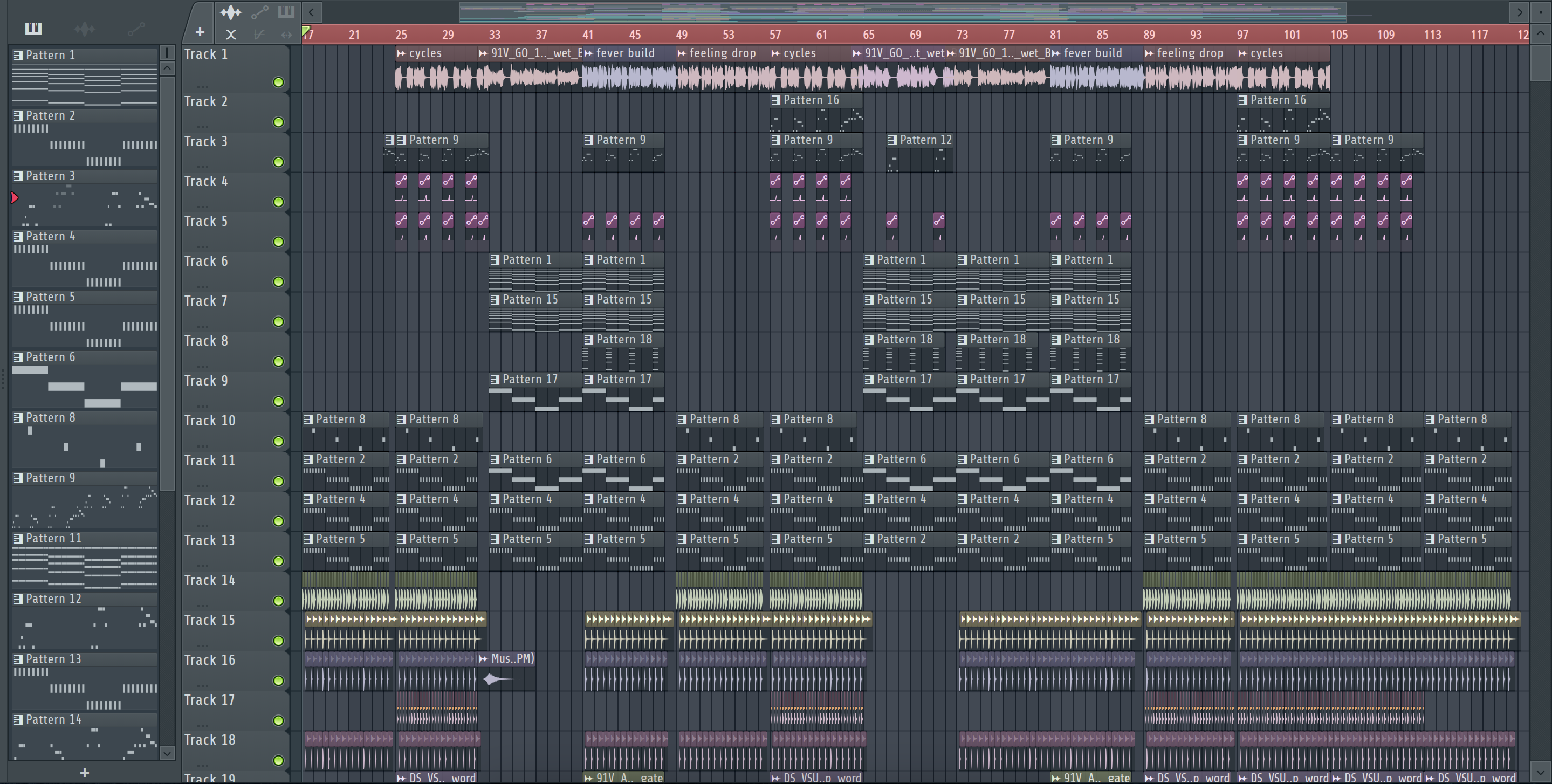Click the Track 14 audio clip at bar 17
The image size is (1552, 784).
345,591
